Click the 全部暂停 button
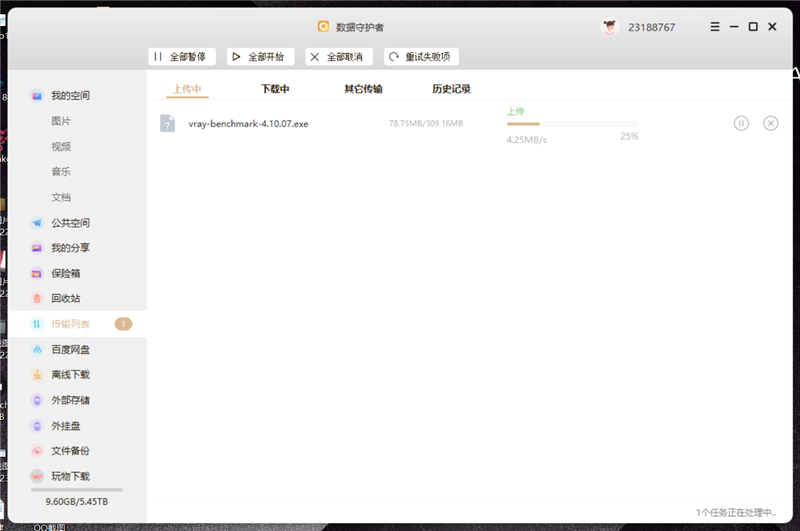The width and height of the screenshot is (800, 531). [x=182, y=57]
